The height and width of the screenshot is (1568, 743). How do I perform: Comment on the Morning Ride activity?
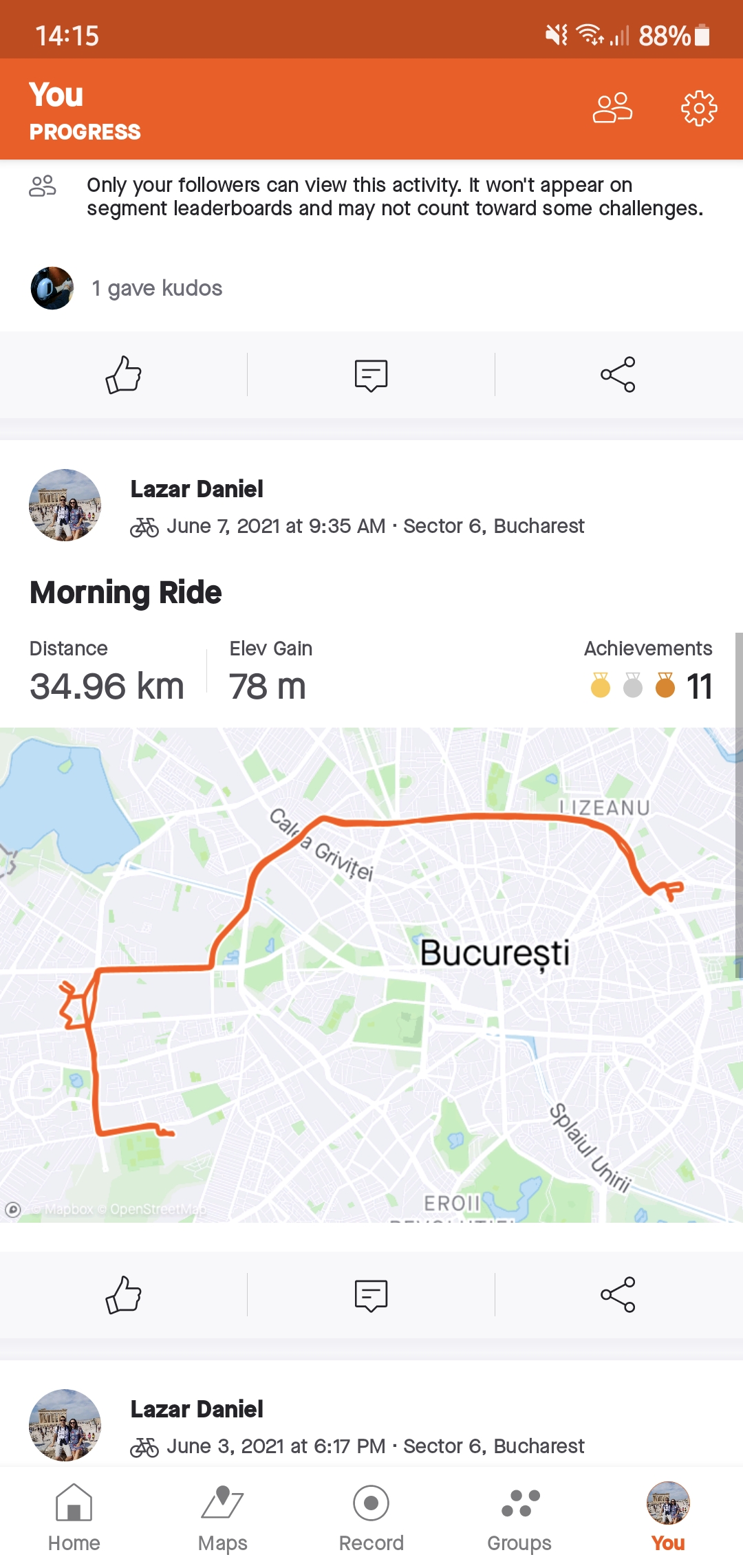pyautogui.click(x=371, y=1295)
